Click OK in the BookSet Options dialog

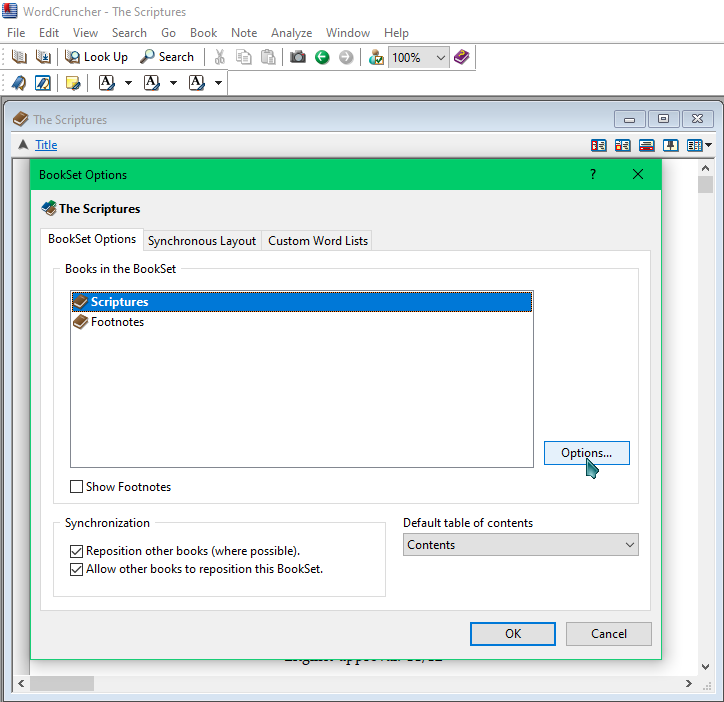[x=513, y=634]
